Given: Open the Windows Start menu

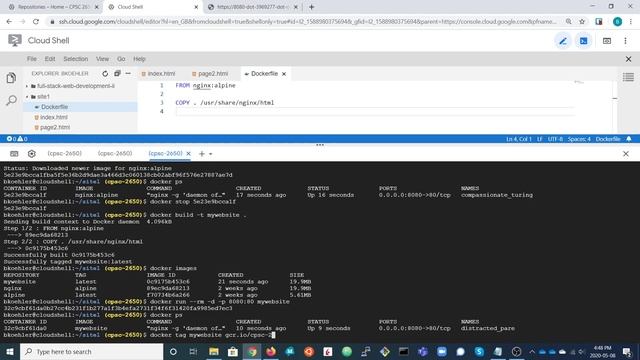Looking at the screenshot, I should [x=9, y=351].
